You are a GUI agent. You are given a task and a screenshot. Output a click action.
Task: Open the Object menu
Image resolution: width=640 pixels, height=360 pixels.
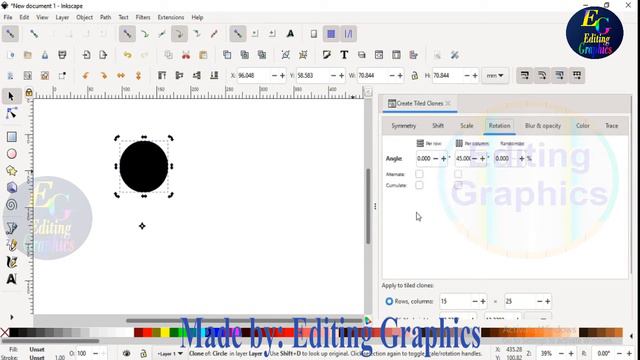(x=84, y=18)
